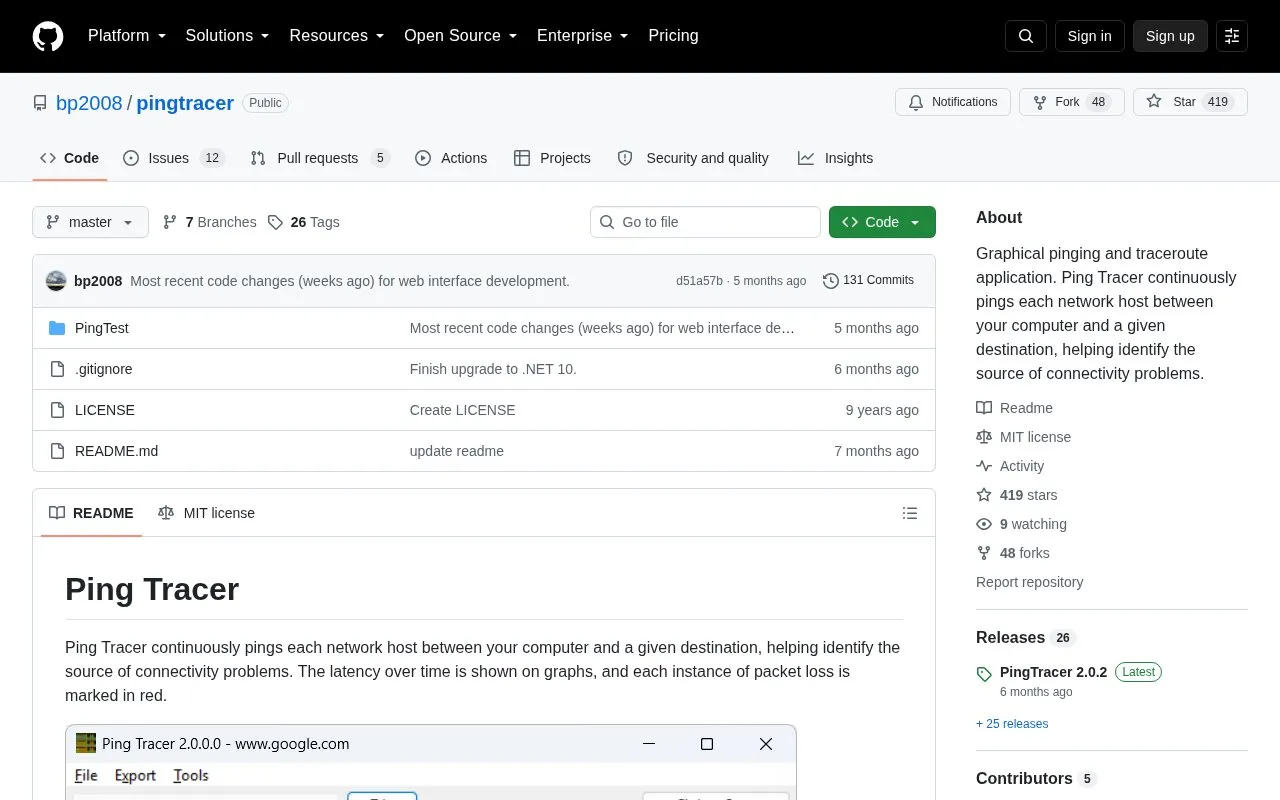This screenshot has height=800, width=1280.
Task: Open the Insights tab
Action: (x=835, y=158)
